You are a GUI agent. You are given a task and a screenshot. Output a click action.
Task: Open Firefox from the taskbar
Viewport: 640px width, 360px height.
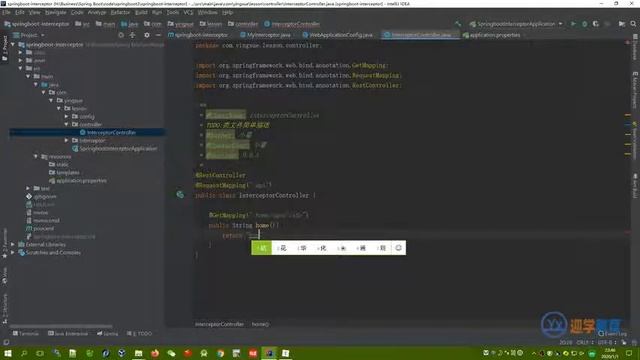click(155, 353)
